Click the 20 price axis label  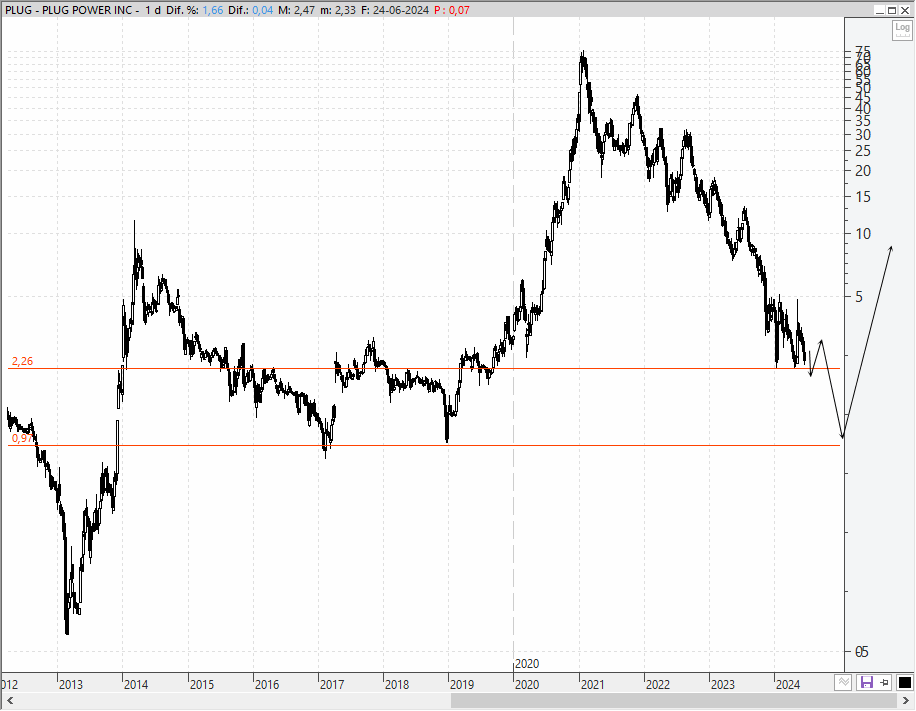pos(863,171)
